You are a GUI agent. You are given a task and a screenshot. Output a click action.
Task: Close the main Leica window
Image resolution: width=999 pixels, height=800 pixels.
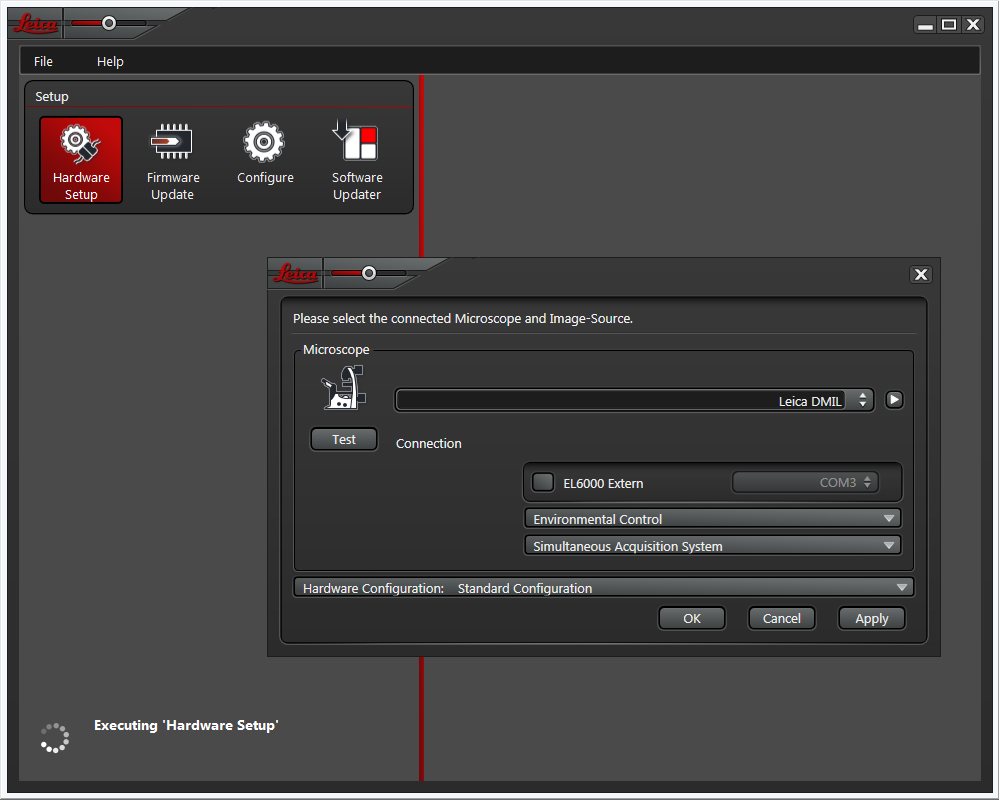(973, 25)
